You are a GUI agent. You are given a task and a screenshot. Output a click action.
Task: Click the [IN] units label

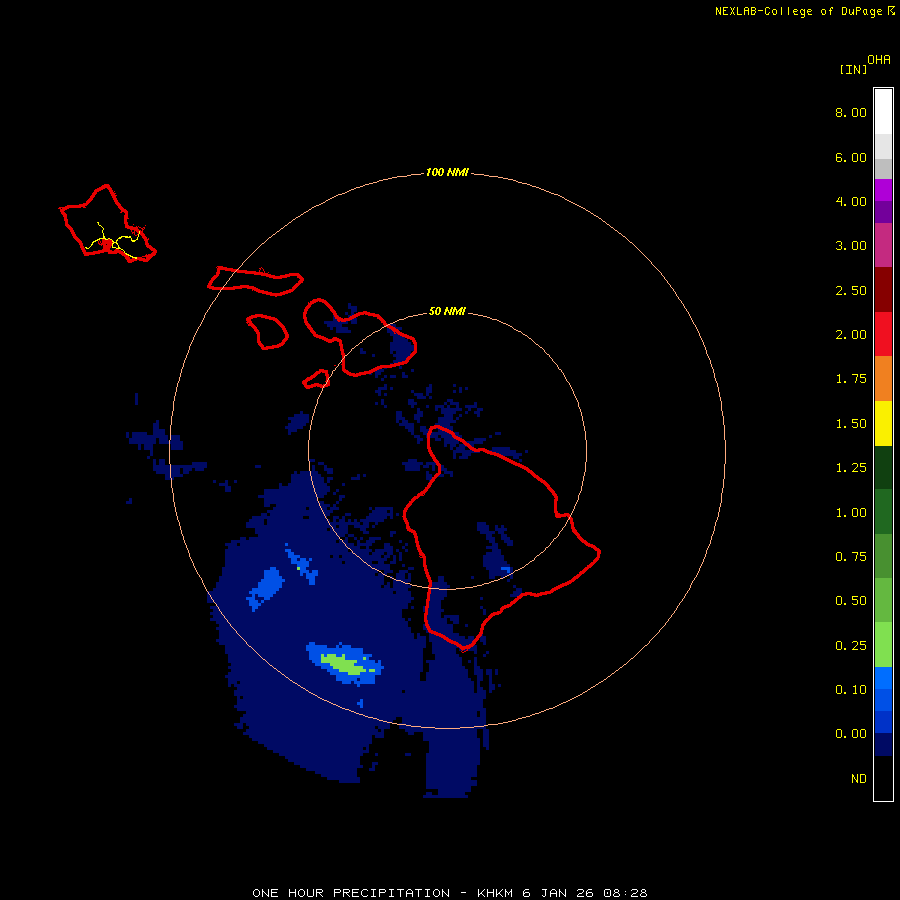(x=853, y=69)
